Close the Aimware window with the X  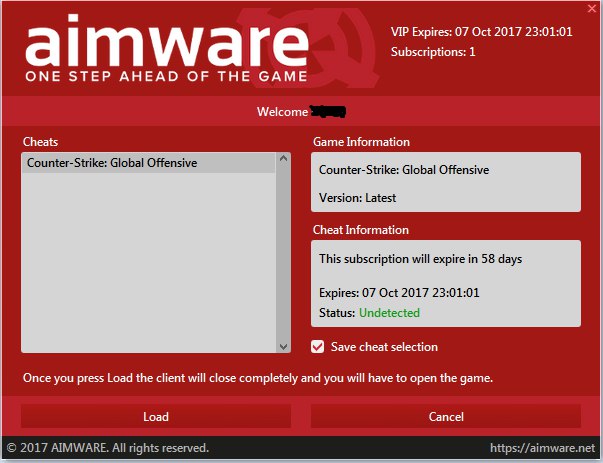coord(592,8)
